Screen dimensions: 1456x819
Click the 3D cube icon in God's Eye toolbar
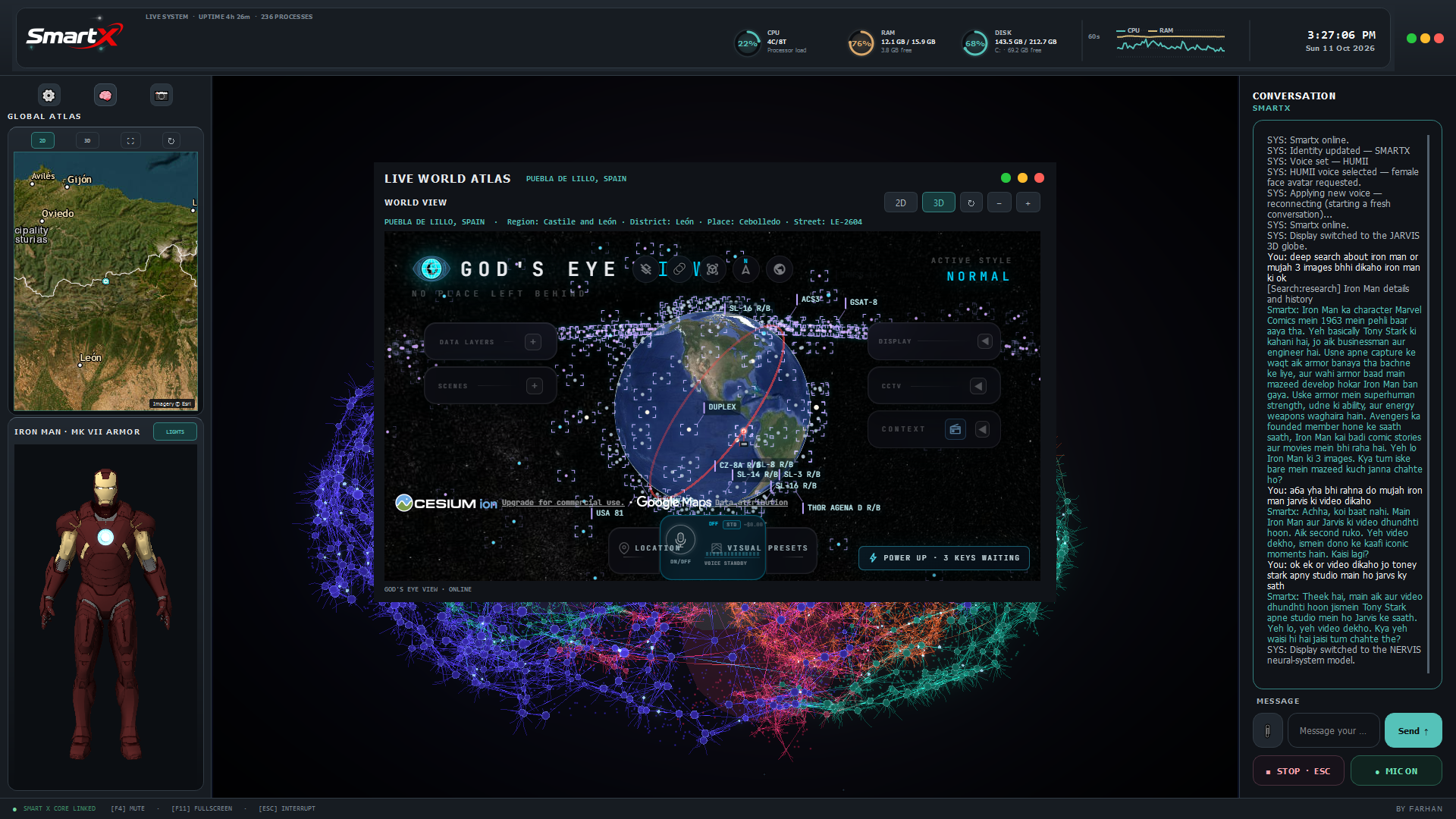point(712,269)
